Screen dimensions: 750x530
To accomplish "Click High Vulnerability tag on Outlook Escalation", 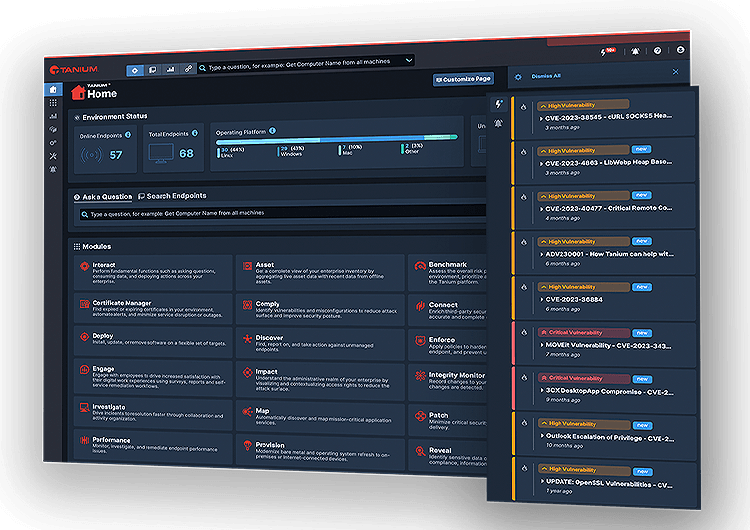I will [584, 424].
